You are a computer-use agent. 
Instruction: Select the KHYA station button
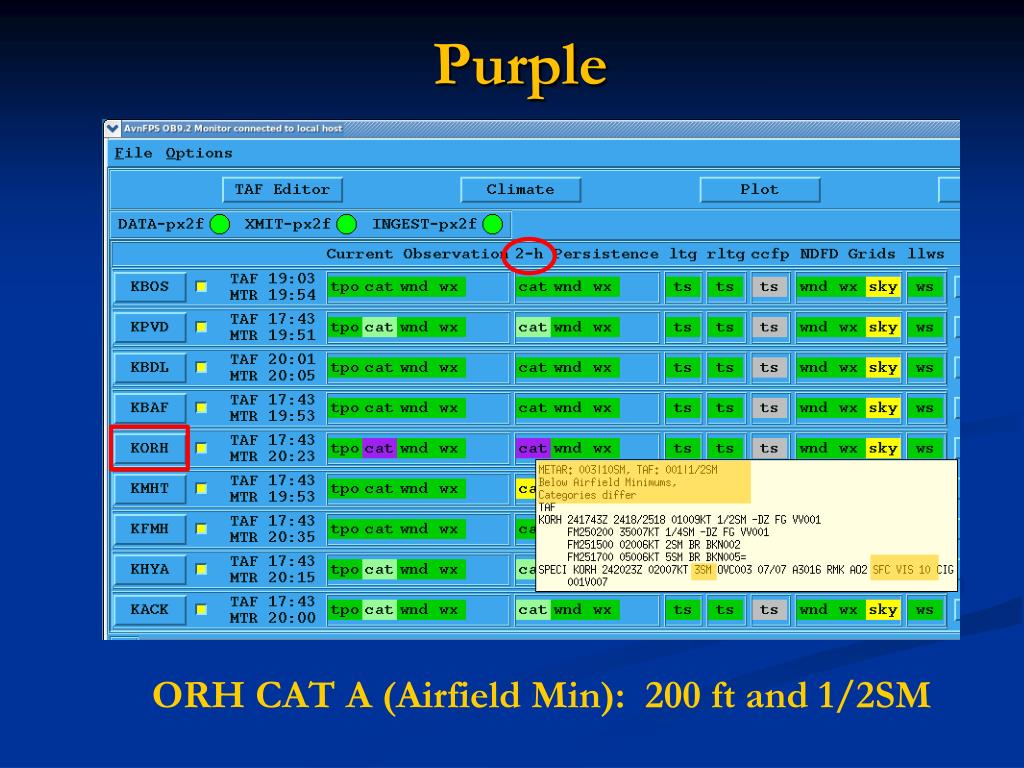(150, 569)
